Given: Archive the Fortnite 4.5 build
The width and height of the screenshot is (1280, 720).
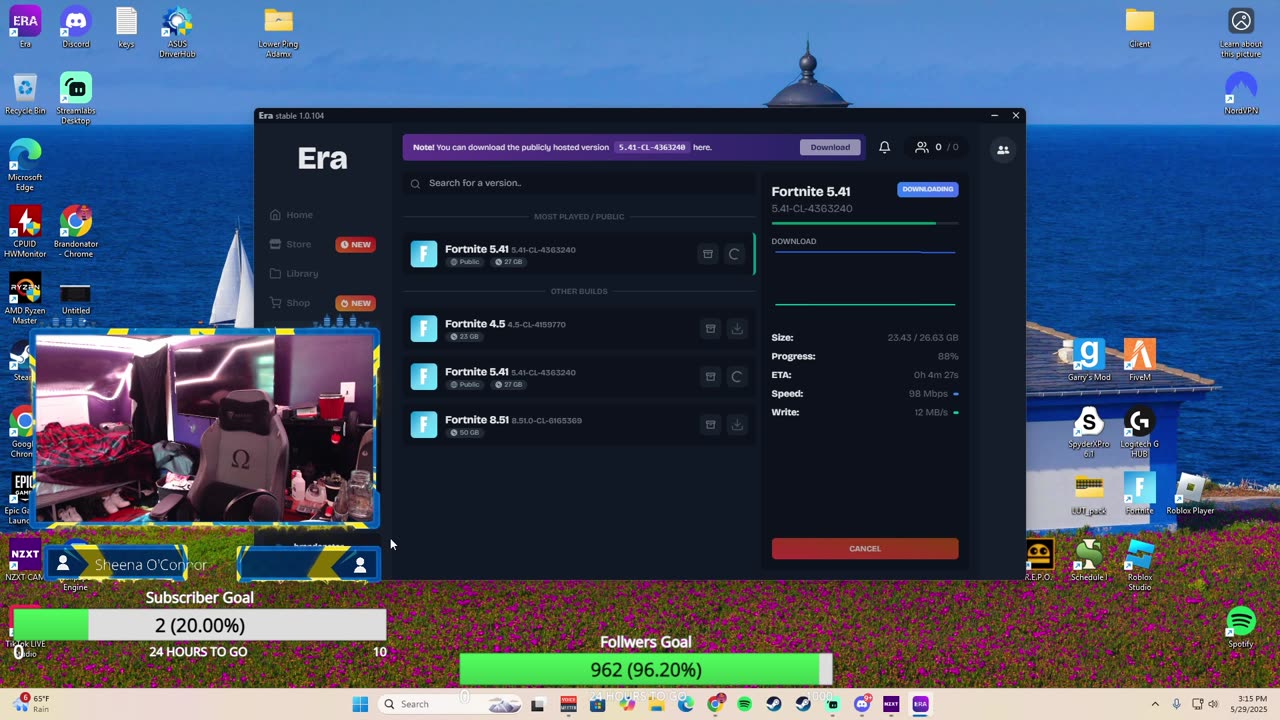Looking at the screenshot, I should 710,329.
